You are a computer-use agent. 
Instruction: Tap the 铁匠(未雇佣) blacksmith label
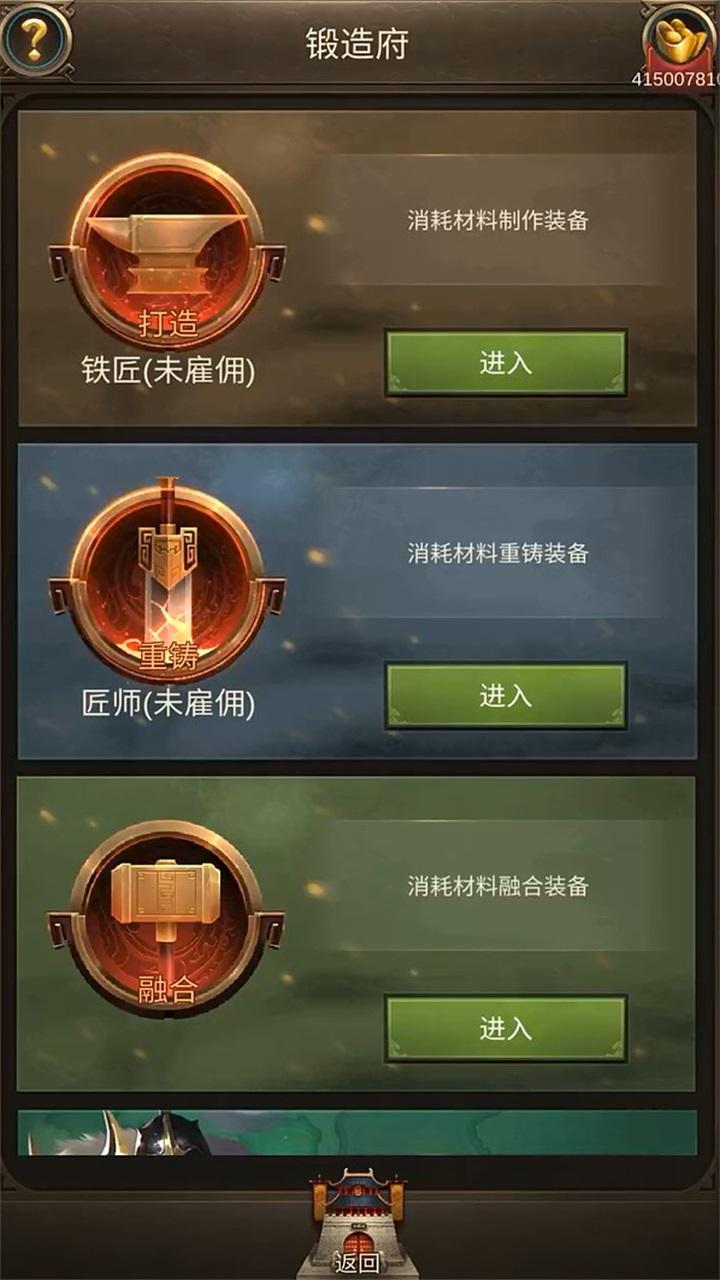pos(168,371)
